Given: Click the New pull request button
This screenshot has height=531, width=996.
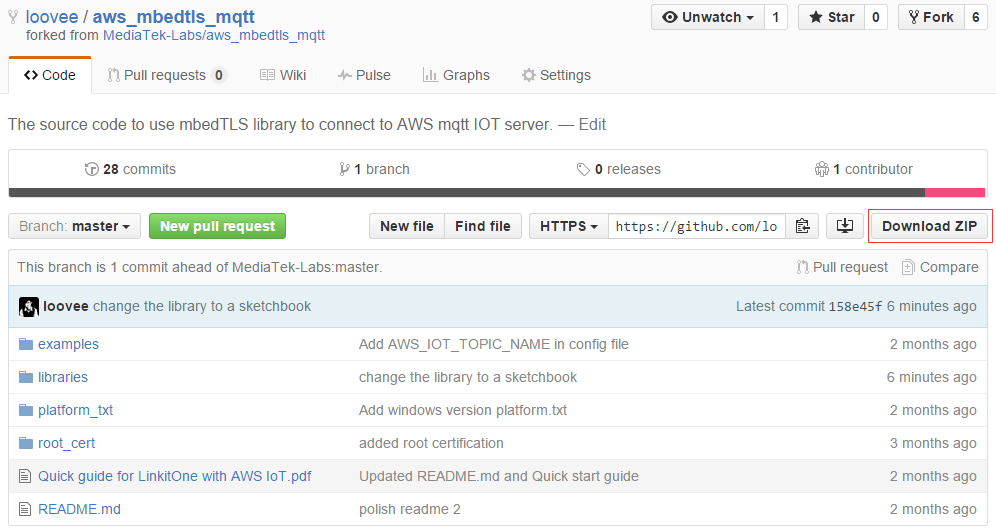Looking at the screenshot, I should coord(217,226).
